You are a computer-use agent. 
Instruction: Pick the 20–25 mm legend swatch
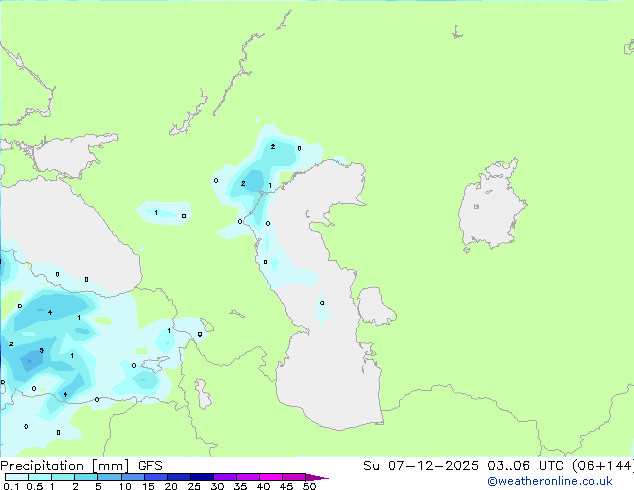(178, 477)
